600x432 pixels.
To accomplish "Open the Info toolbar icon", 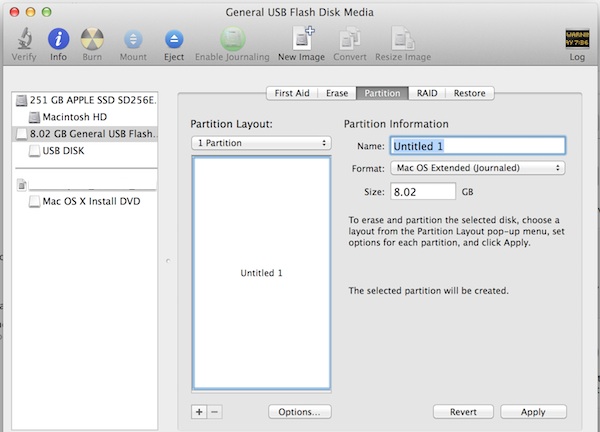I will pos(58,39).
